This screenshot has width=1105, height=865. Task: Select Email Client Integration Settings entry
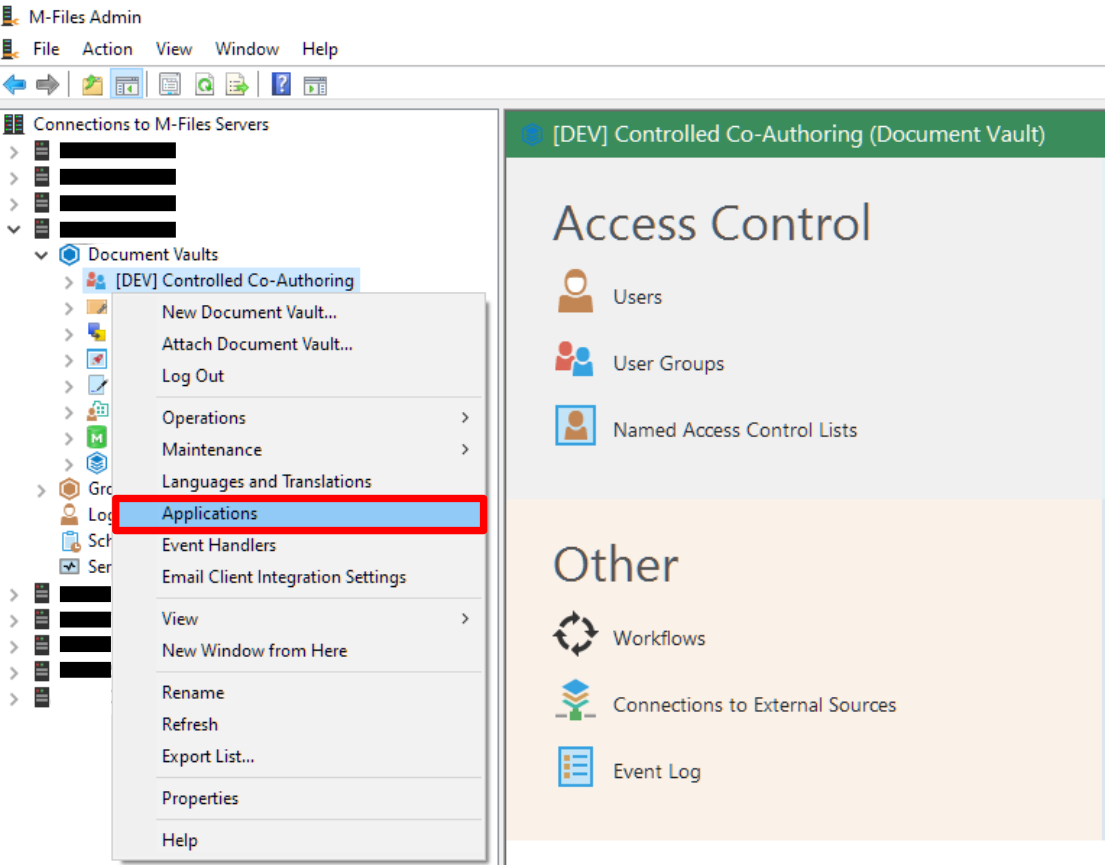click(x=300, y=577)
